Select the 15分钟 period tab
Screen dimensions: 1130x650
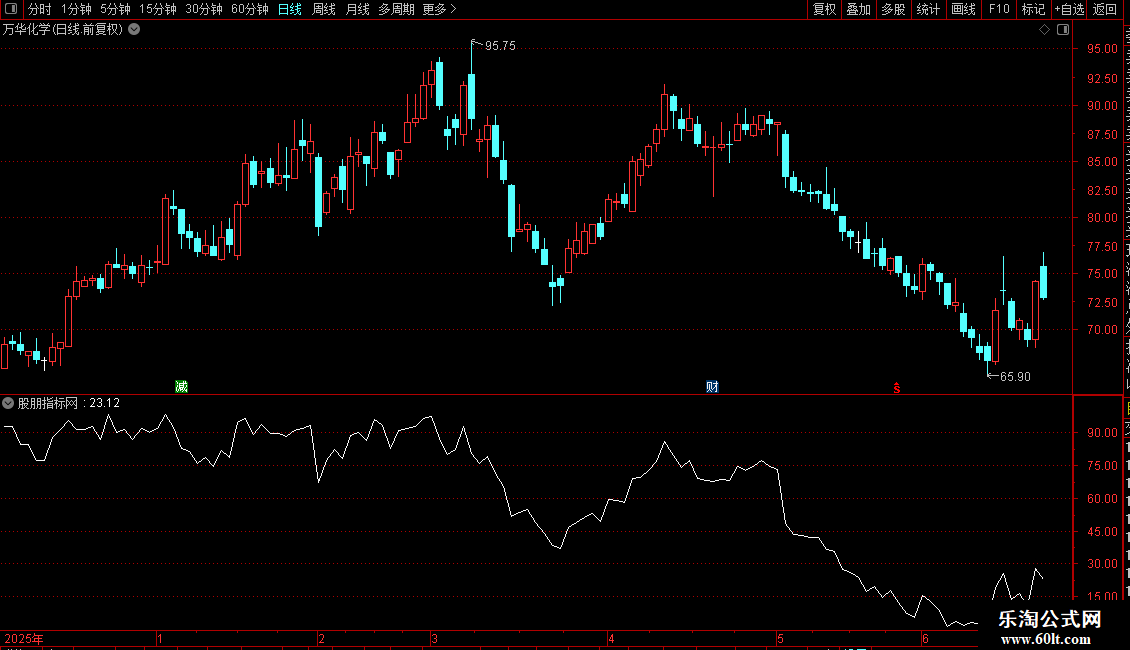158,9
